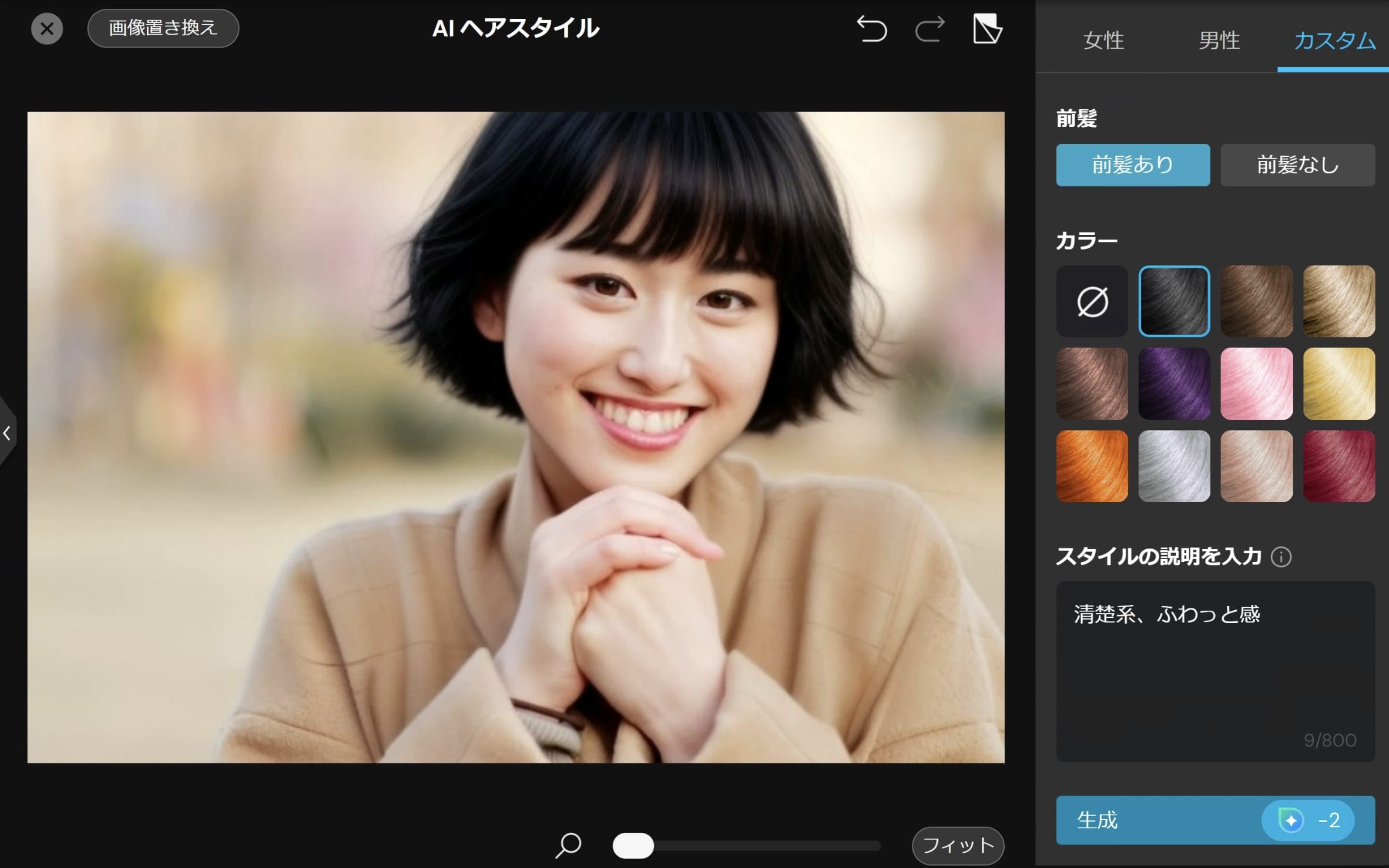Collapse the left side panel chevron
Image resolution: width=1389 pixels, height=868 pixels.
coord(7,433)
